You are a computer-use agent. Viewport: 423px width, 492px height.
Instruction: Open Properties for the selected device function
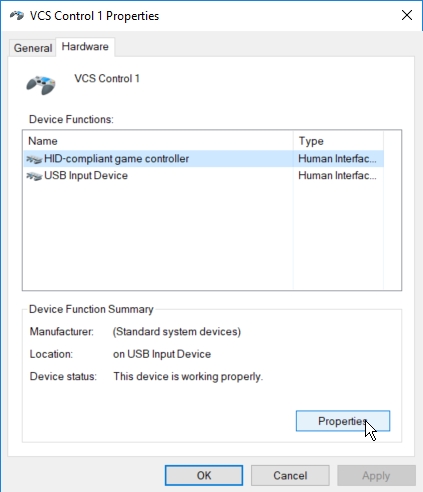tap(343, 421)
